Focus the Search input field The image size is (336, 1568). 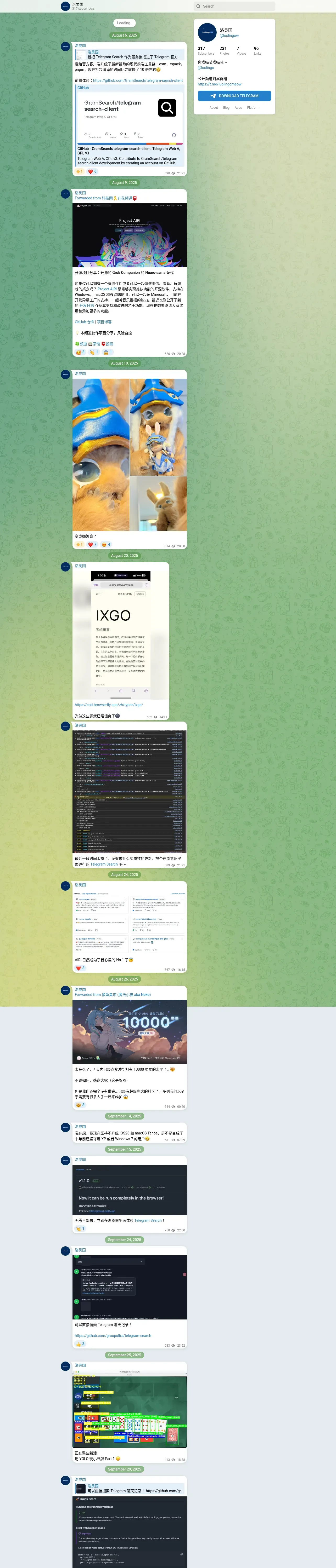click(234, 6)
